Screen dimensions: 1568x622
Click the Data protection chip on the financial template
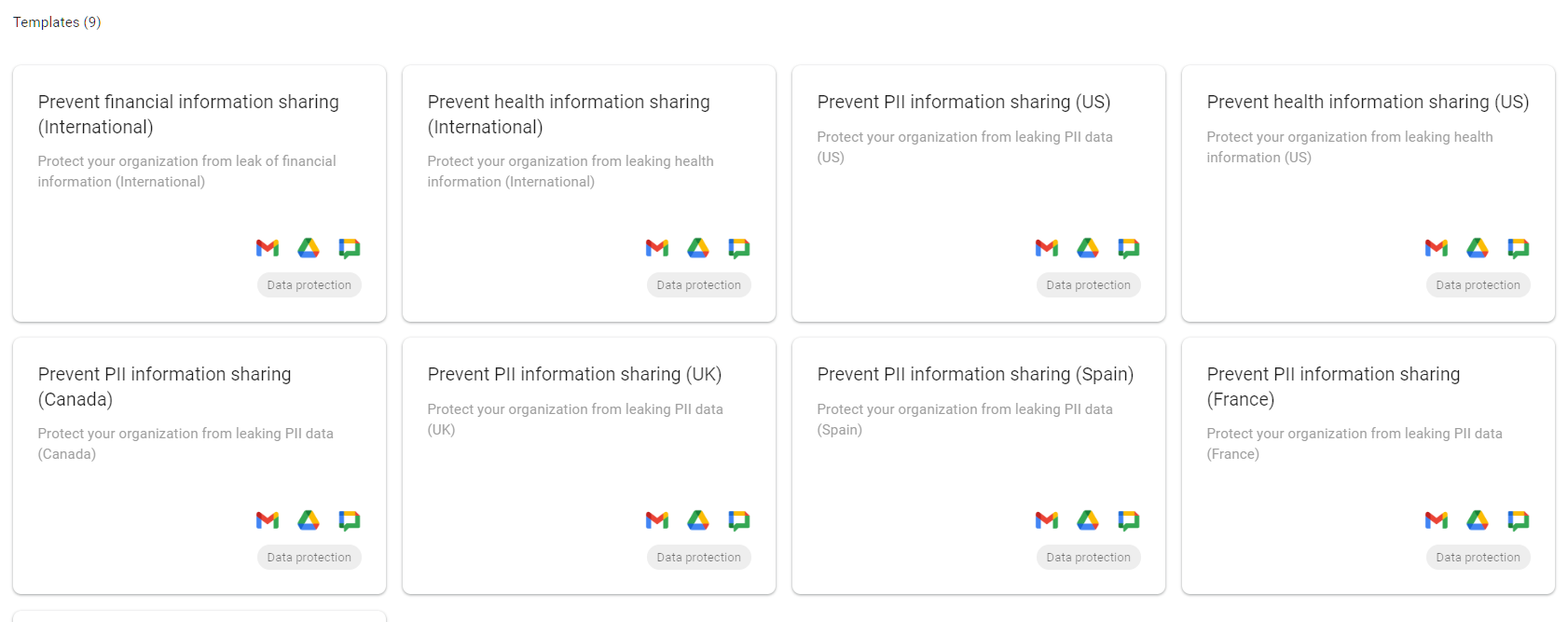click(309, 284)
